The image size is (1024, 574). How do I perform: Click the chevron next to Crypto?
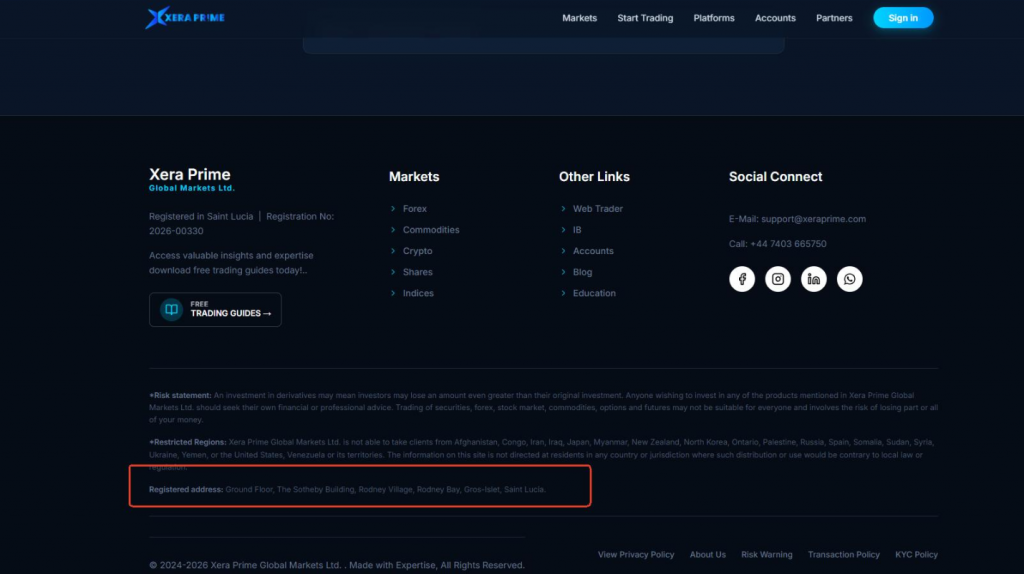tap(392, 251)
